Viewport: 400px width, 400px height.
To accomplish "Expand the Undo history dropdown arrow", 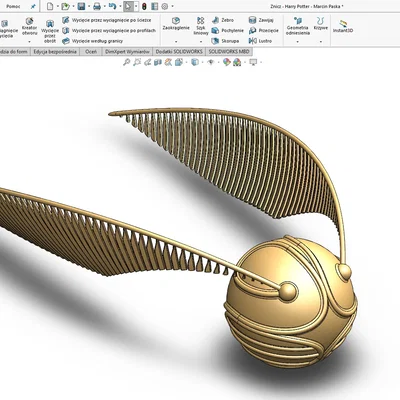I will [120, 6].
